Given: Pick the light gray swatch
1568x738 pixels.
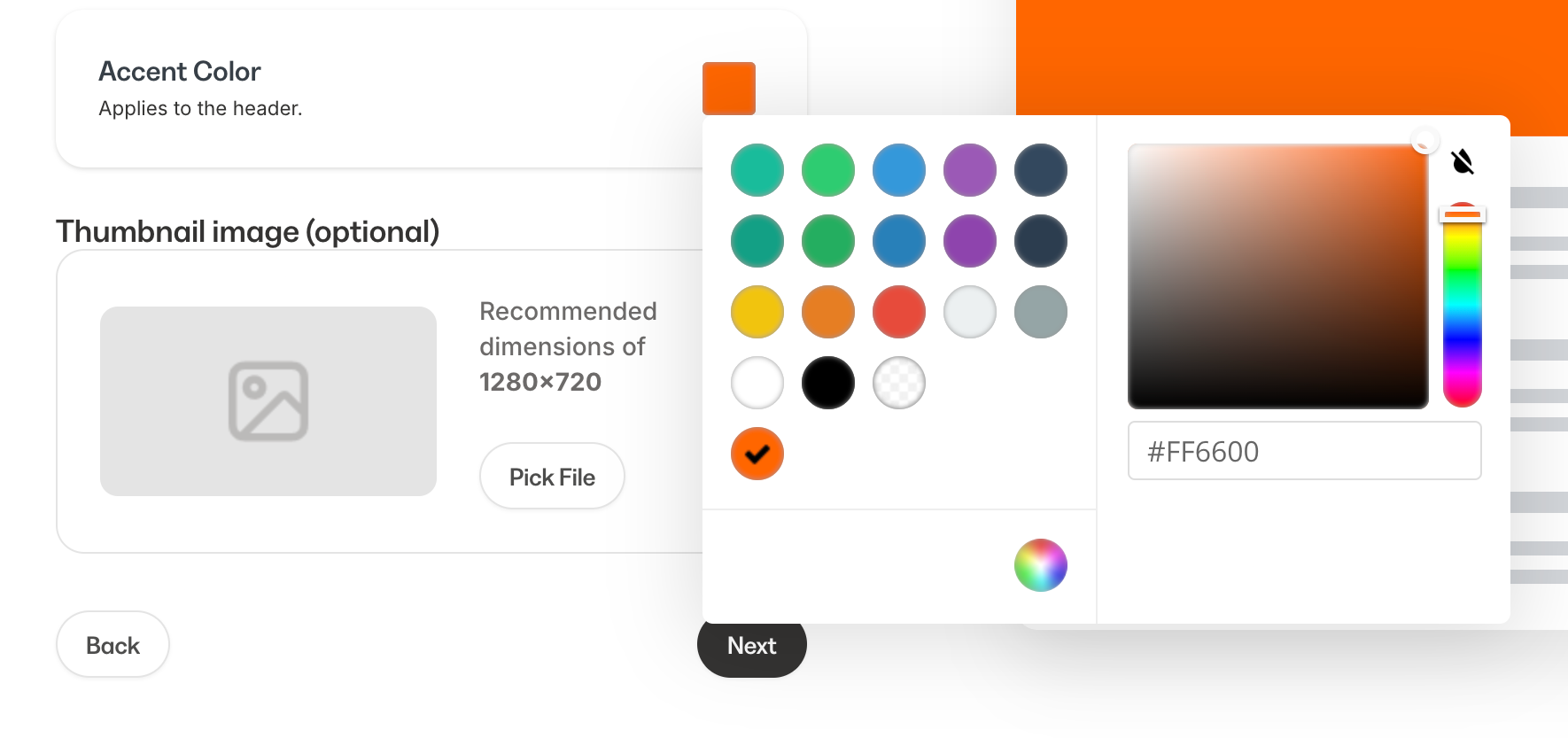Looking at the screenshot, I should tap(970, 312).
